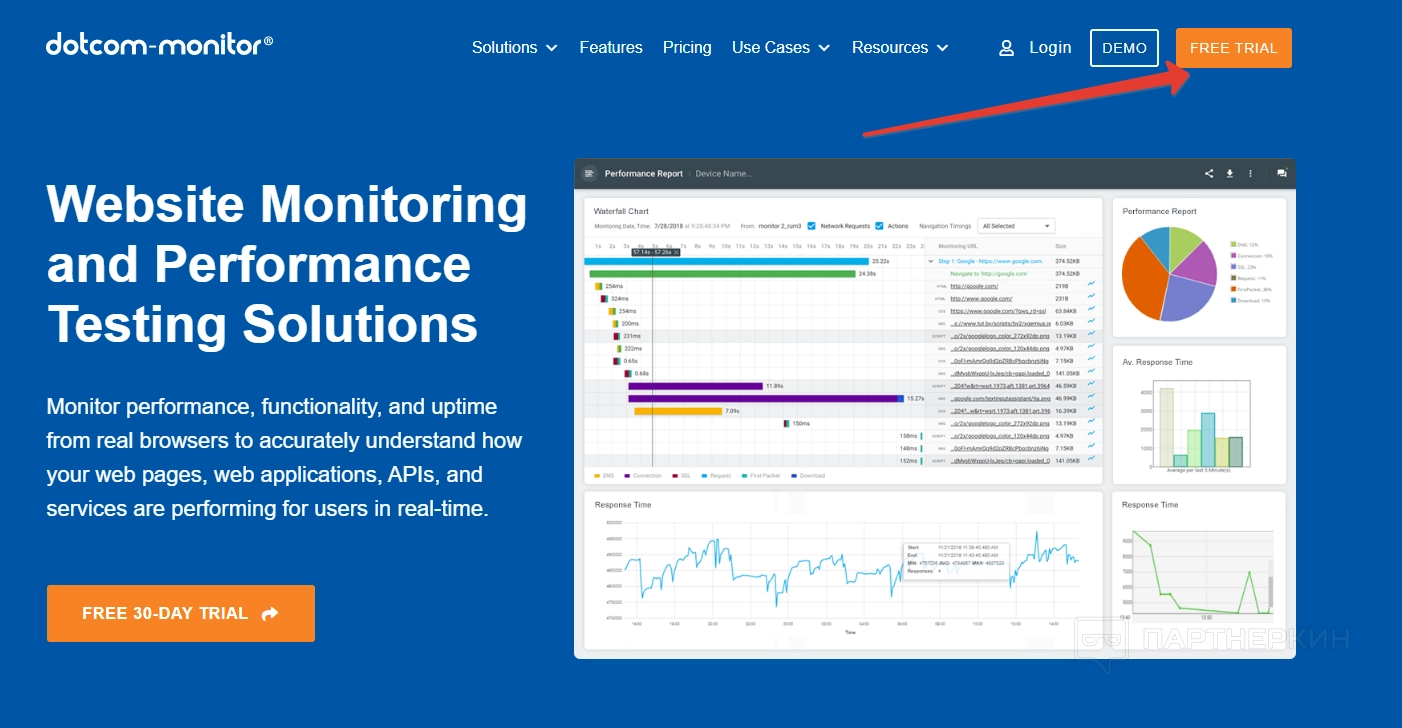Click the DEMO button
Viewport: 1402px width, 728px height.
click(1124, 48)
